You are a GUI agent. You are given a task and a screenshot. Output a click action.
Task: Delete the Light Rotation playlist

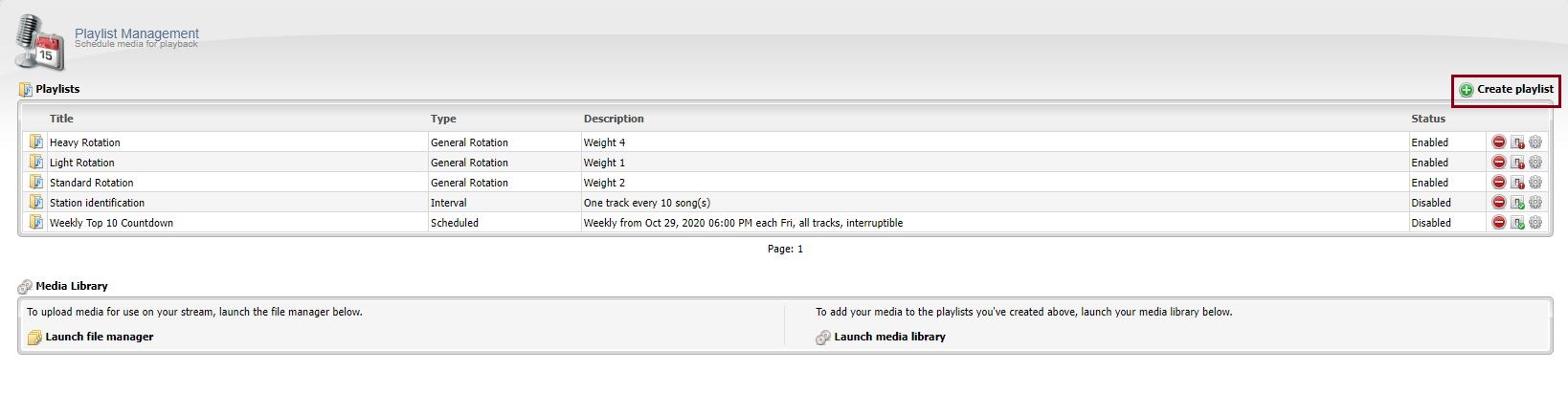point(1499,162)
